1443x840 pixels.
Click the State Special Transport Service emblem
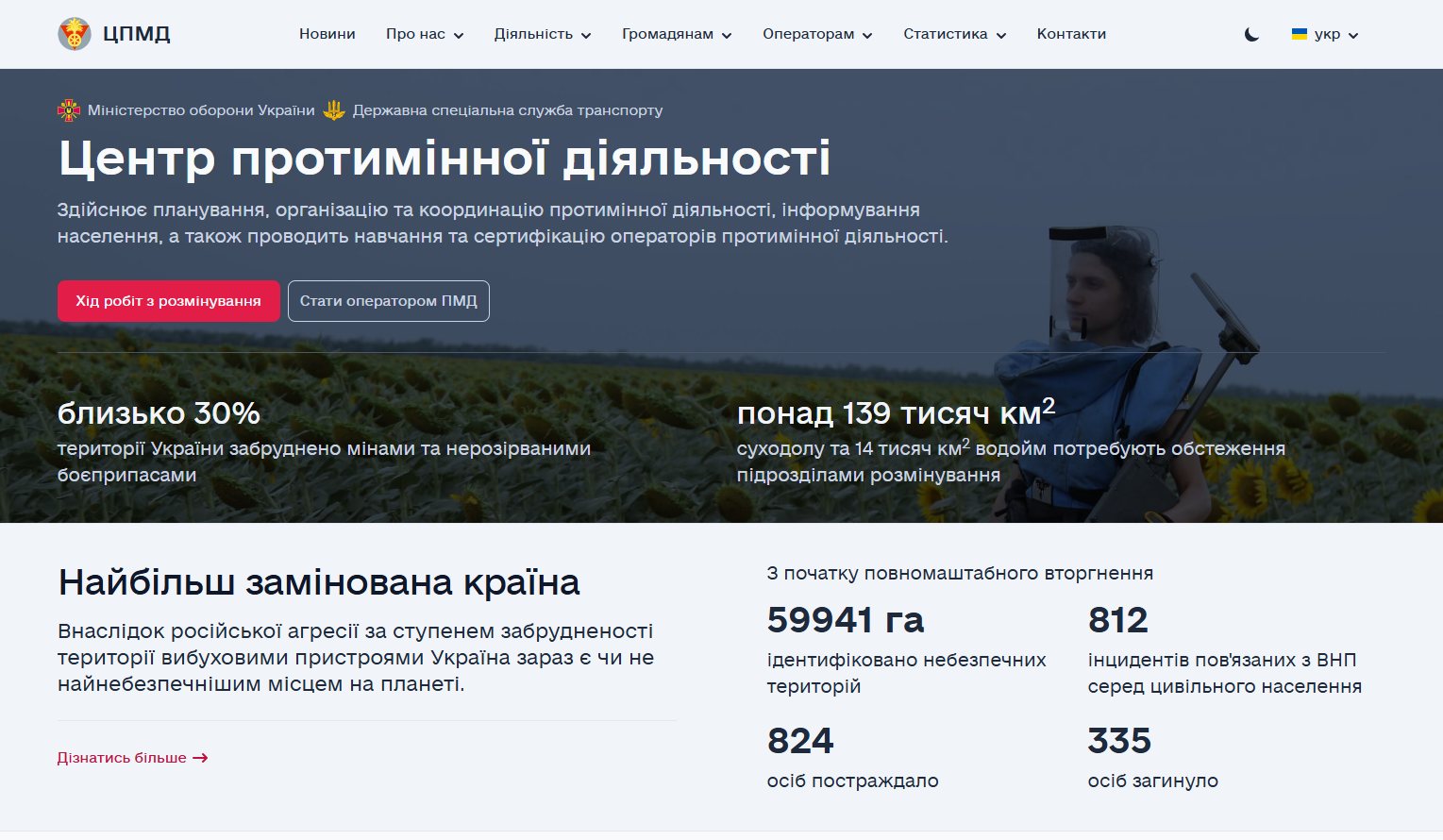[x=334, y=110]
